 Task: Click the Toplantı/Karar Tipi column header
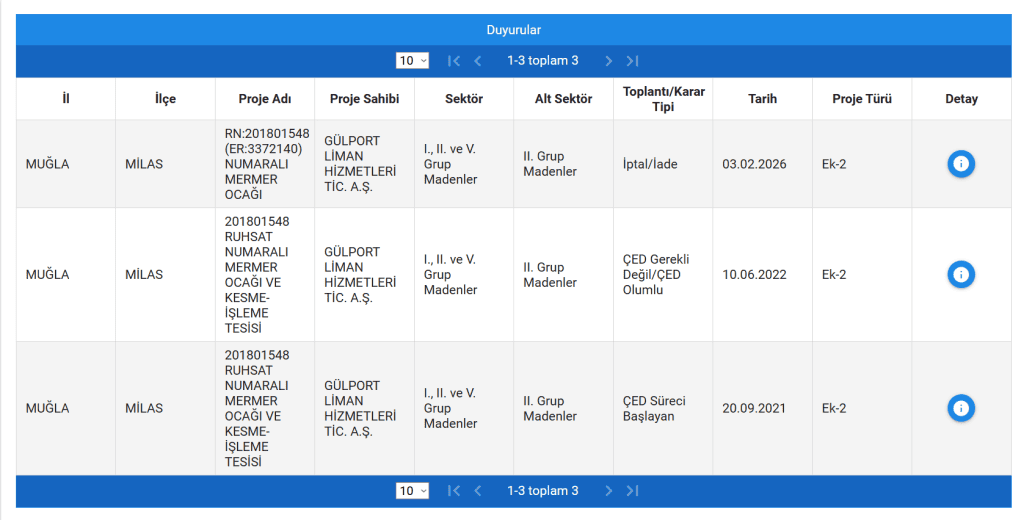point(663,99)
